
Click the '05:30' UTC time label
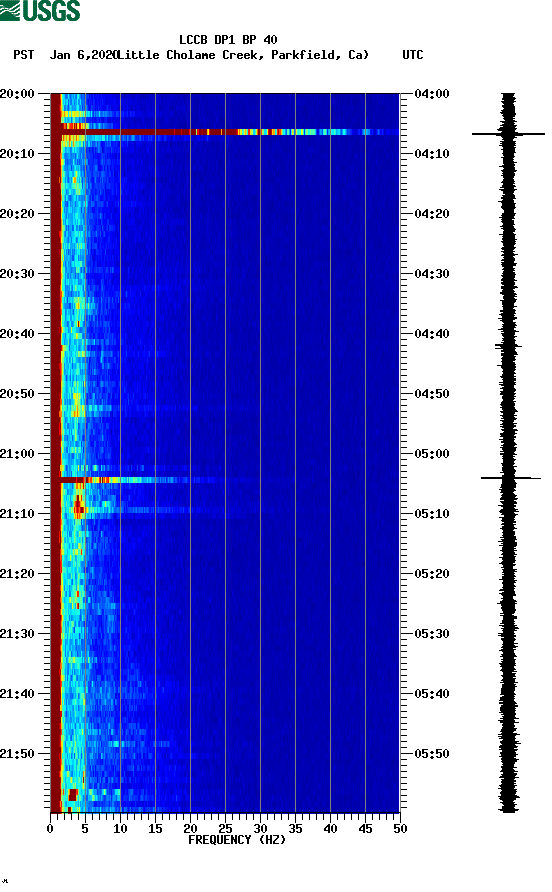click(x=432, y=634)
